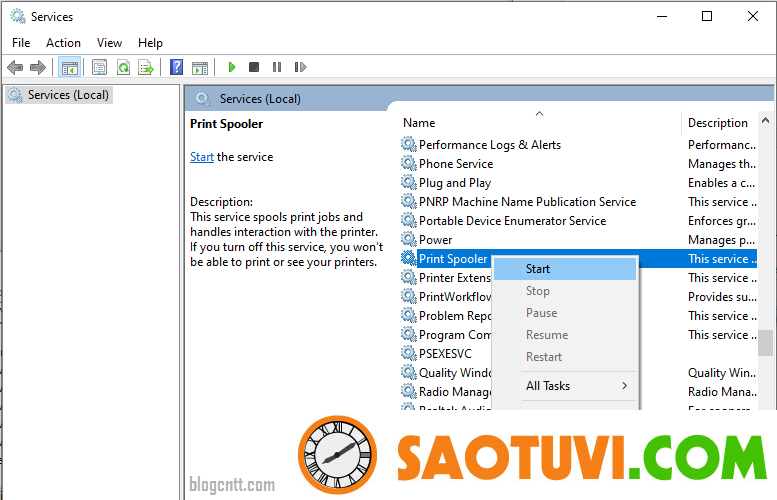
Task: Select the Power service row
Action: [x=435, y=240]
